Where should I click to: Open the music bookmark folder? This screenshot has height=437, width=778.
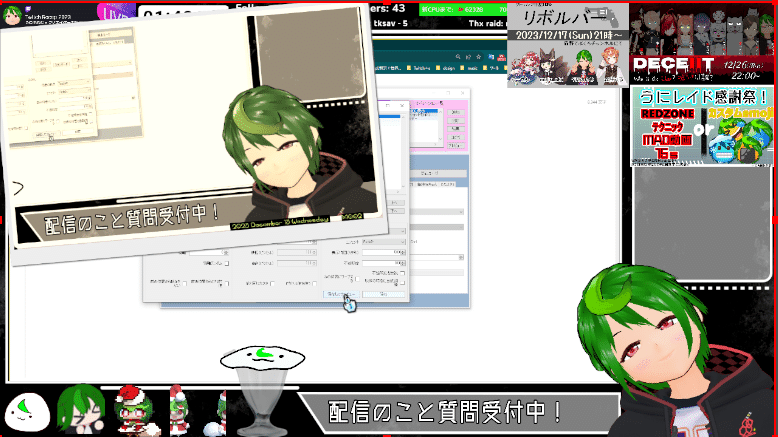click(470, 68)
